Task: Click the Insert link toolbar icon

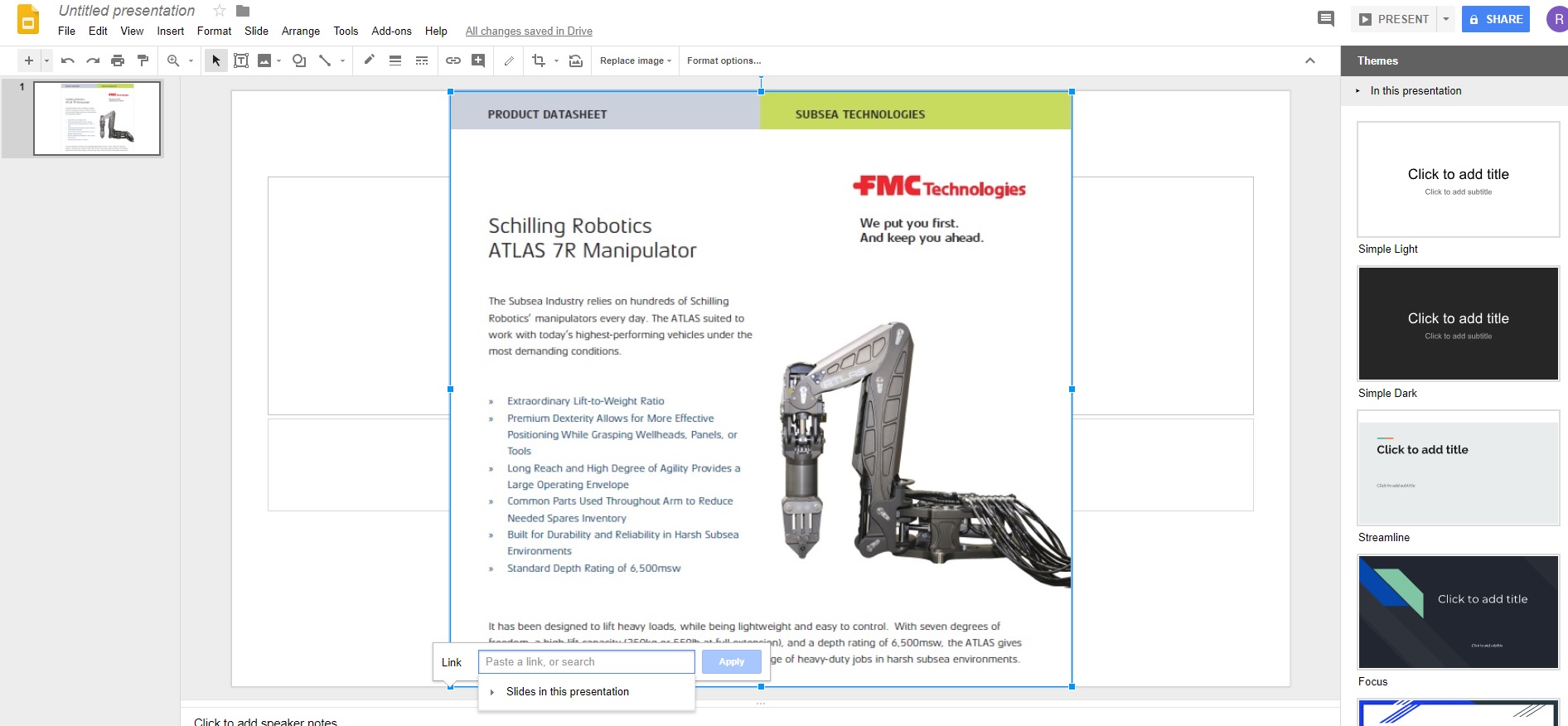Action: [453, 60]
